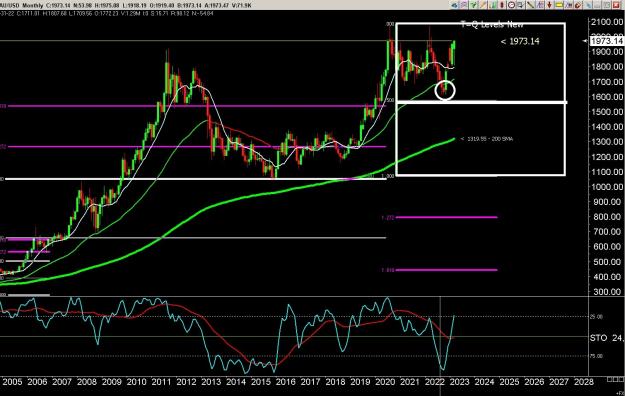Select the yellow rectangle drawing tool
Image resolution: width=625 pixels, height=396 pixels.
click(x=559, y=5)
